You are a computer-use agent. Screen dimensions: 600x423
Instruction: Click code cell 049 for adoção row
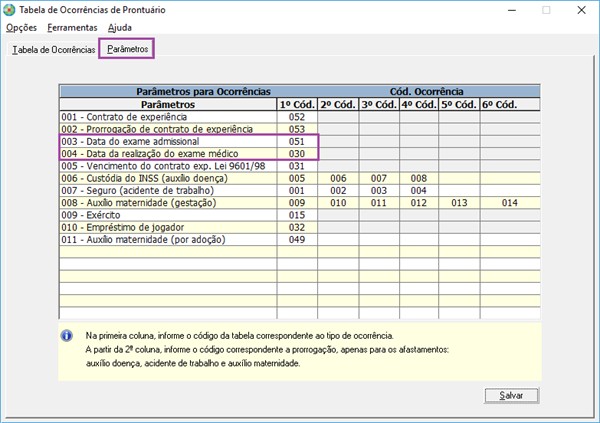[297, 239]
